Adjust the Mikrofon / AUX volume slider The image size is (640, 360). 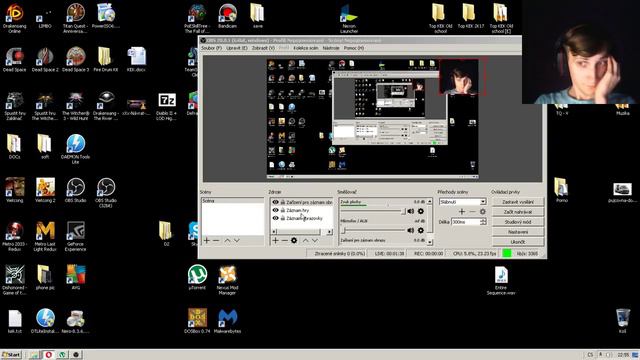(x=373, y=230)
